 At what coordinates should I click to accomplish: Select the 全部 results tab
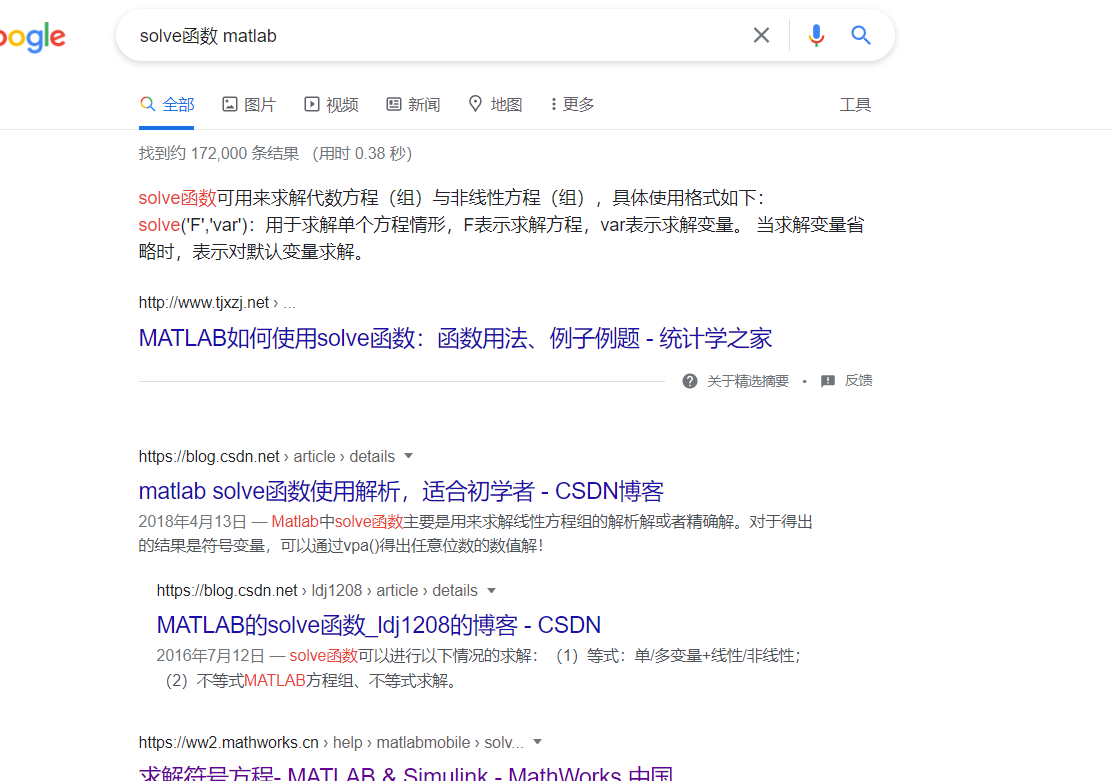(x=167, y=104)
